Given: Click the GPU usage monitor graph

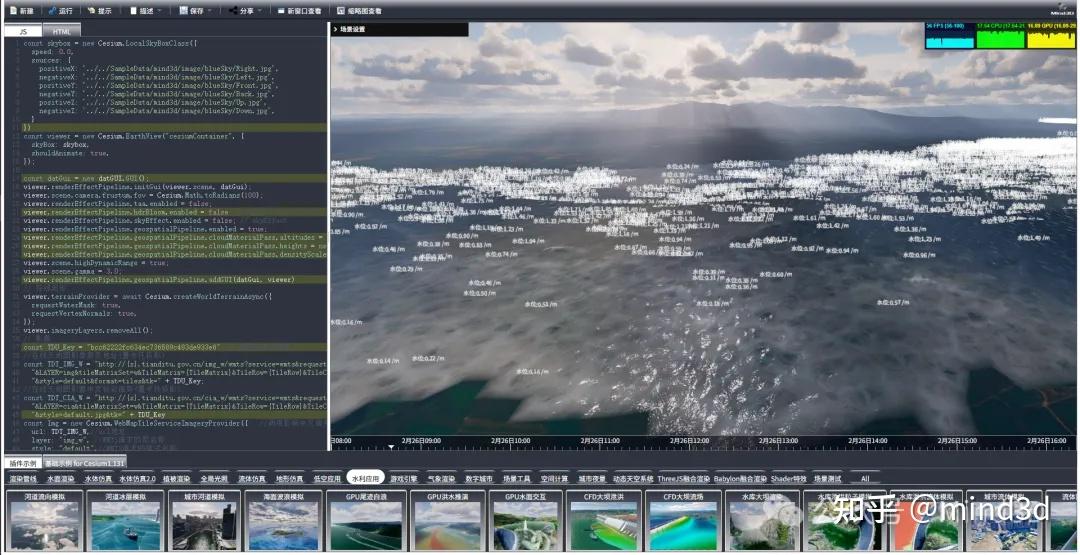Looking at the screenshot, I should (1051, 36).
